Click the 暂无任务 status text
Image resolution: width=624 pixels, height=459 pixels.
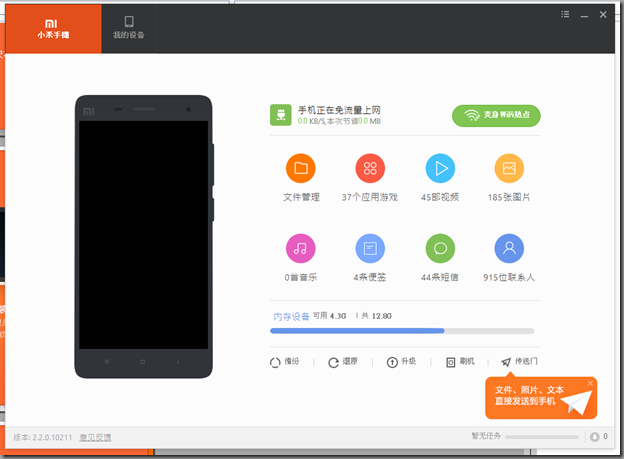[486, 436]
